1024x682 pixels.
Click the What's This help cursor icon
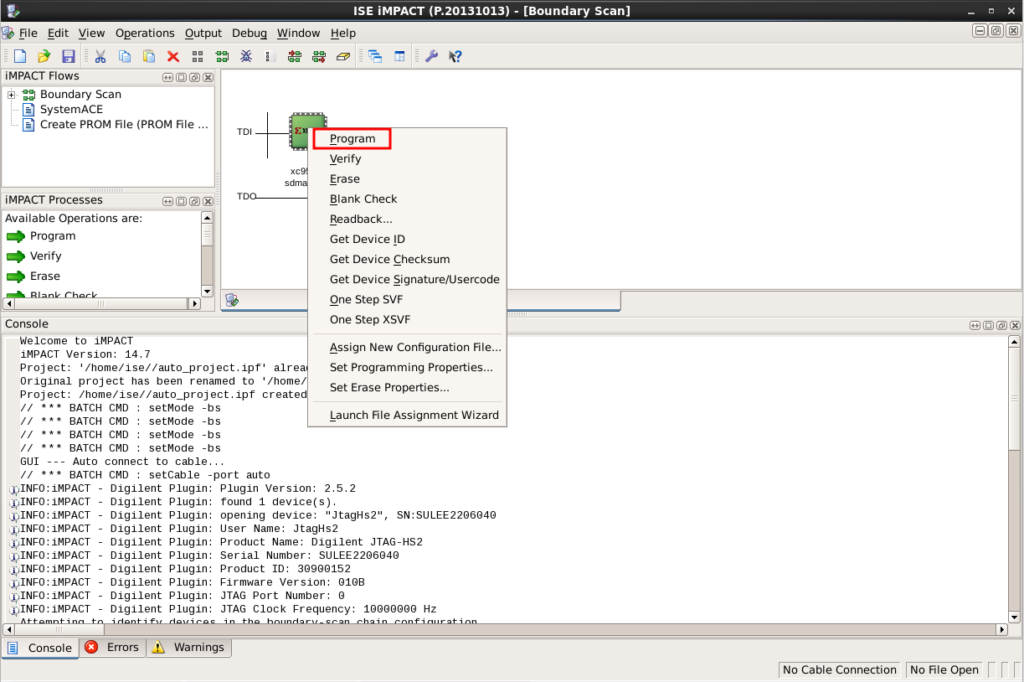455,57
